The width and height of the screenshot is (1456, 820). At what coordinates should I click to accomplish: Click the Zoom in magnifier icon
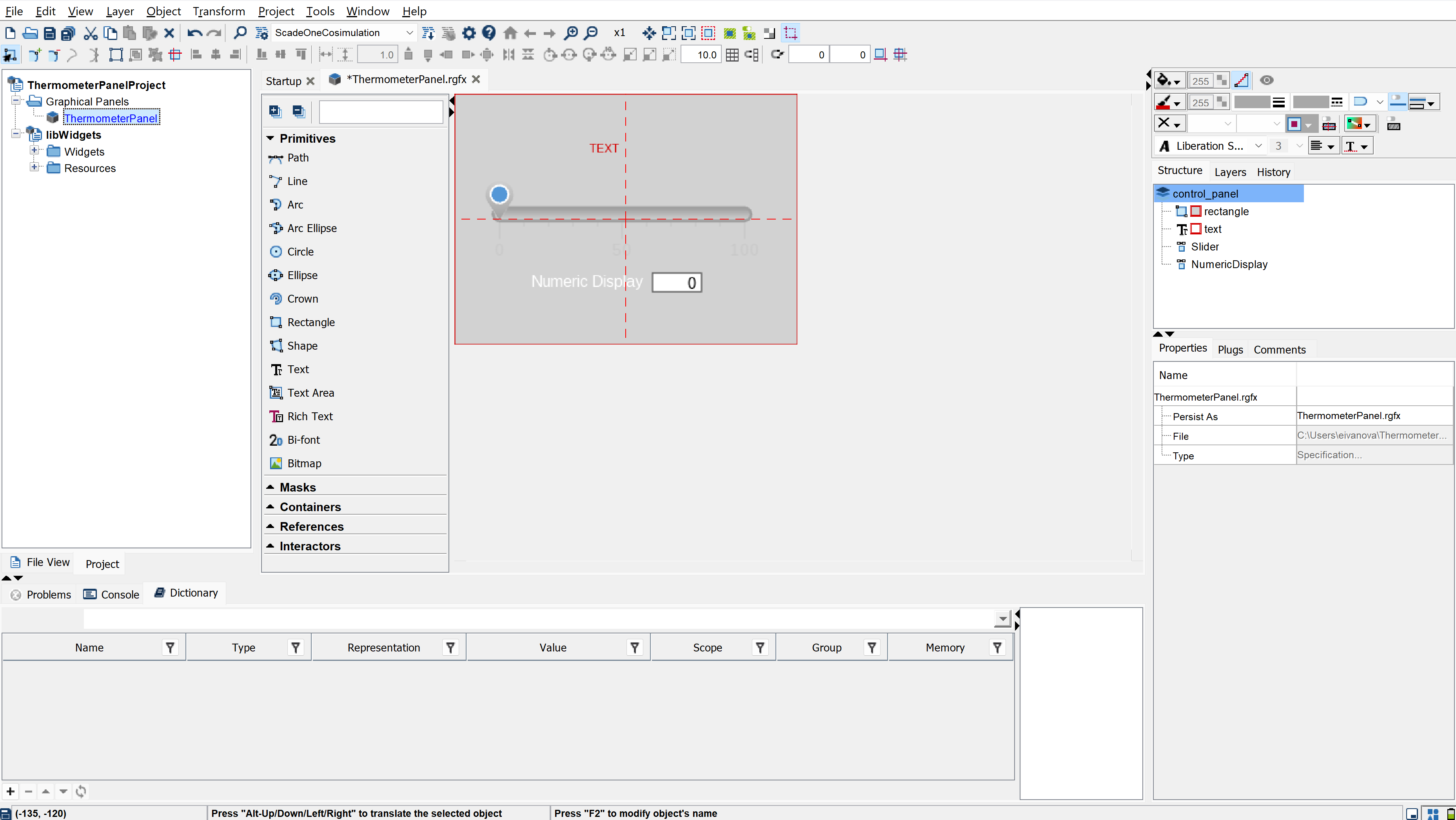tap(572, 33)
